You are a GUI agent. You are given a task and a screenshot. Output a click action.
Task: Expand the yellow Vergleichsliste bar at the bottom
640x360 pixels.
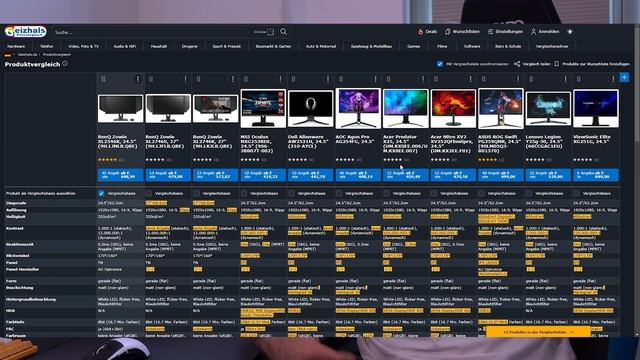pos(538,332)
